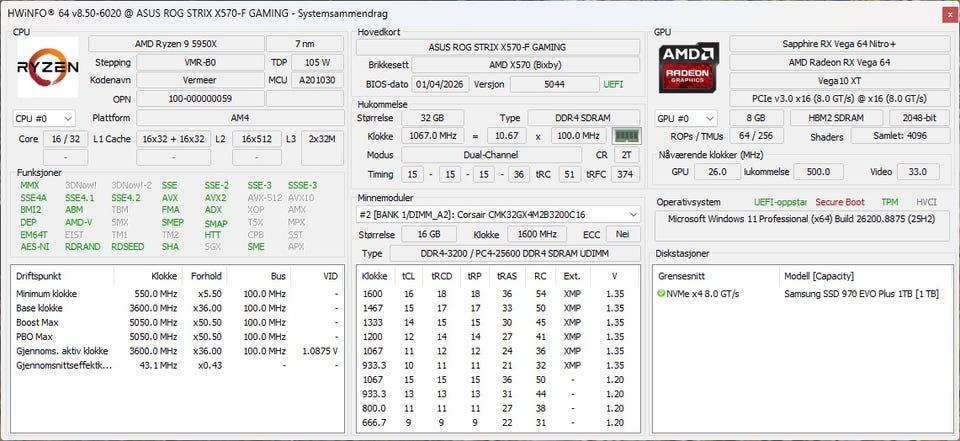Close the HWiNFO summary window
This screenshot has width=960, height=441.
click(948, 13)
